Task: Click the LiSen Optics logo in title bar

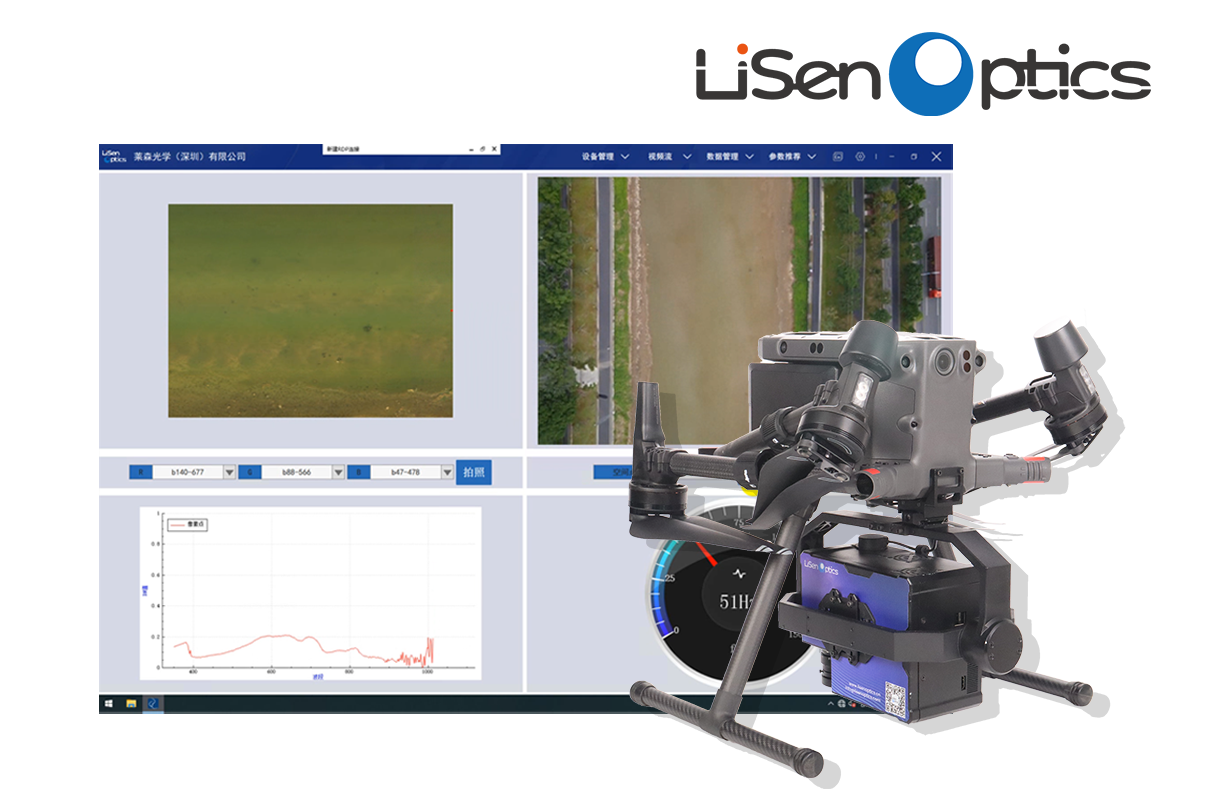Action: tap(114, 156)
